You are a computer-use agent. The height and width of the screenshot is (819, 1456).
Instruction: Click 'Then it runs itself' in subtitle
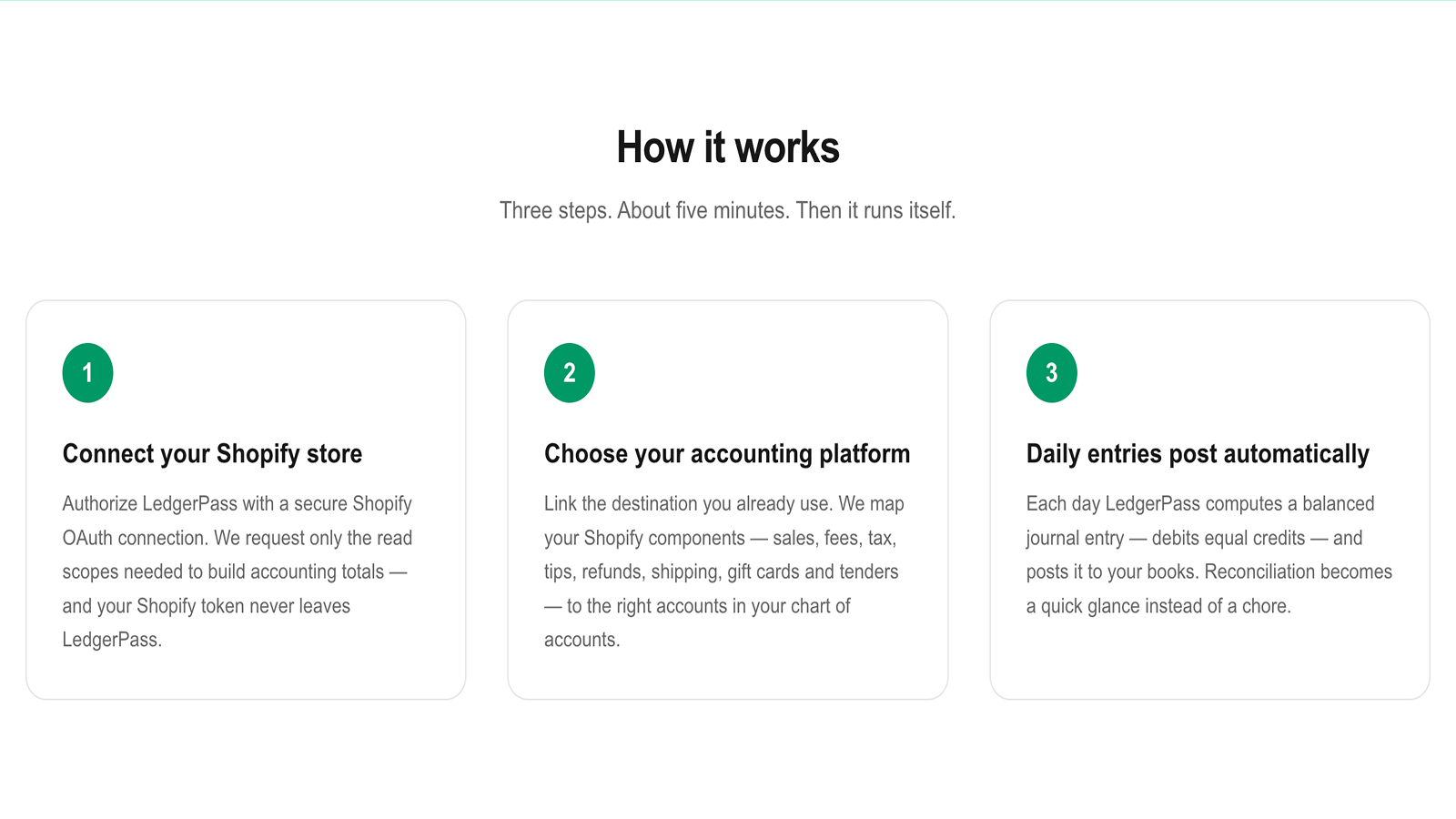pos(875,210)
